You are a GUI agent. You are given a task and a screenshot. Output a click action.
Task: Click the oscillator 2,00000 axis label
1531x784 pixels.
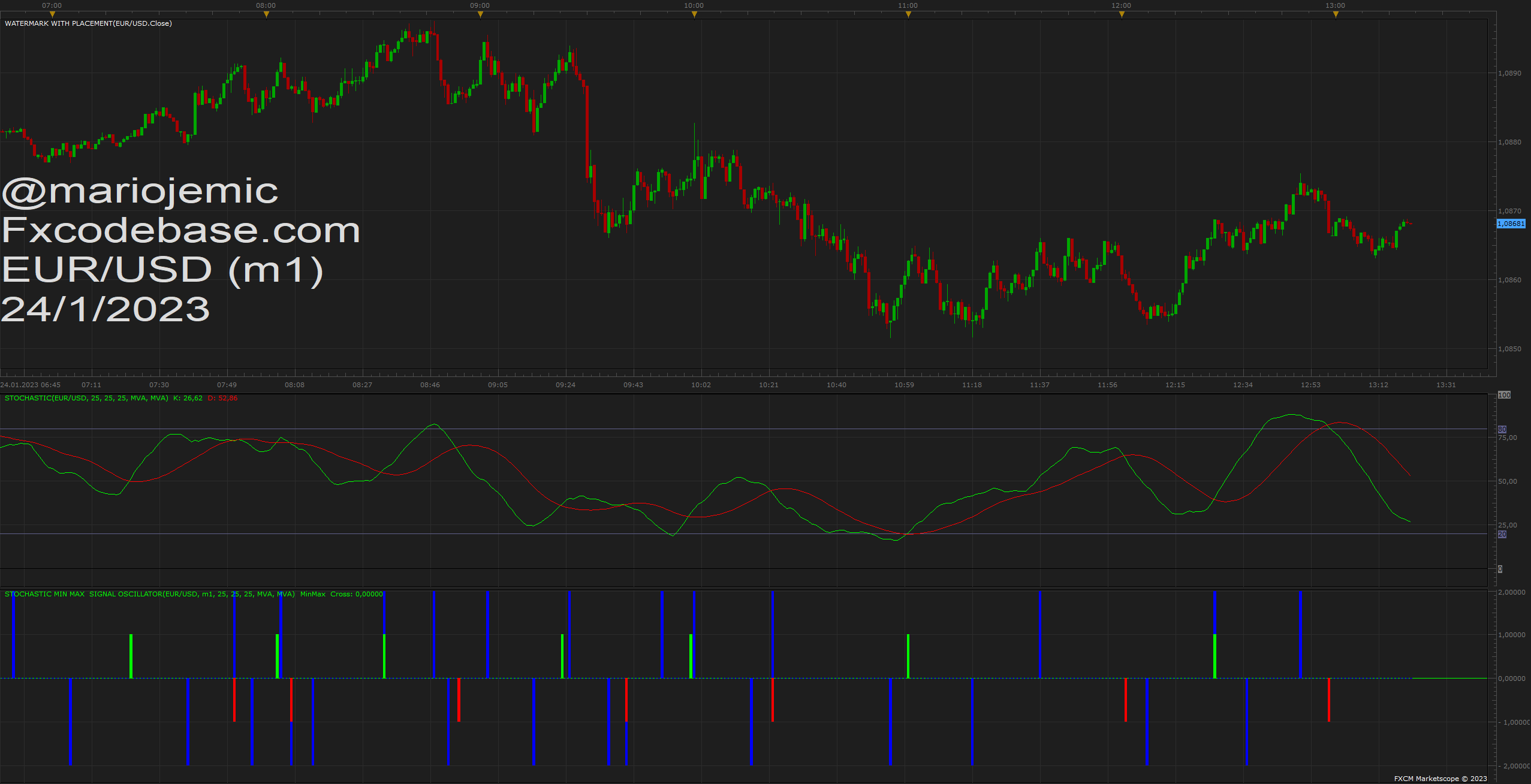(1512, 592)
